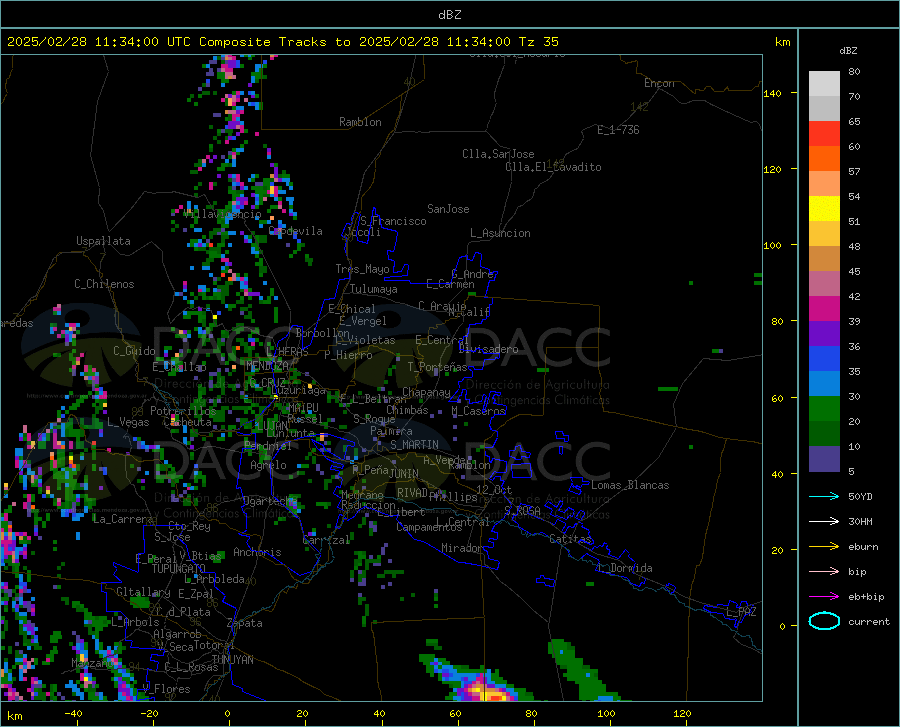Screen dimensions: 900x727
Task: Click the cyan 50YD arrow legend icon
Action: pos(824,496)
